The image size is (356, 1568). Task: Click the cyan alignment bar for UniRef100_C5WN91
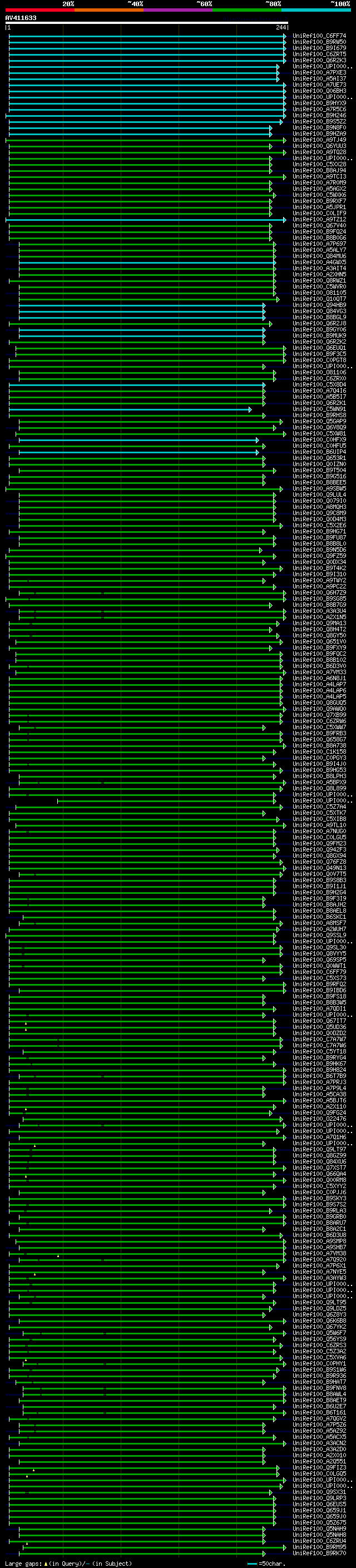click(130, 409)
